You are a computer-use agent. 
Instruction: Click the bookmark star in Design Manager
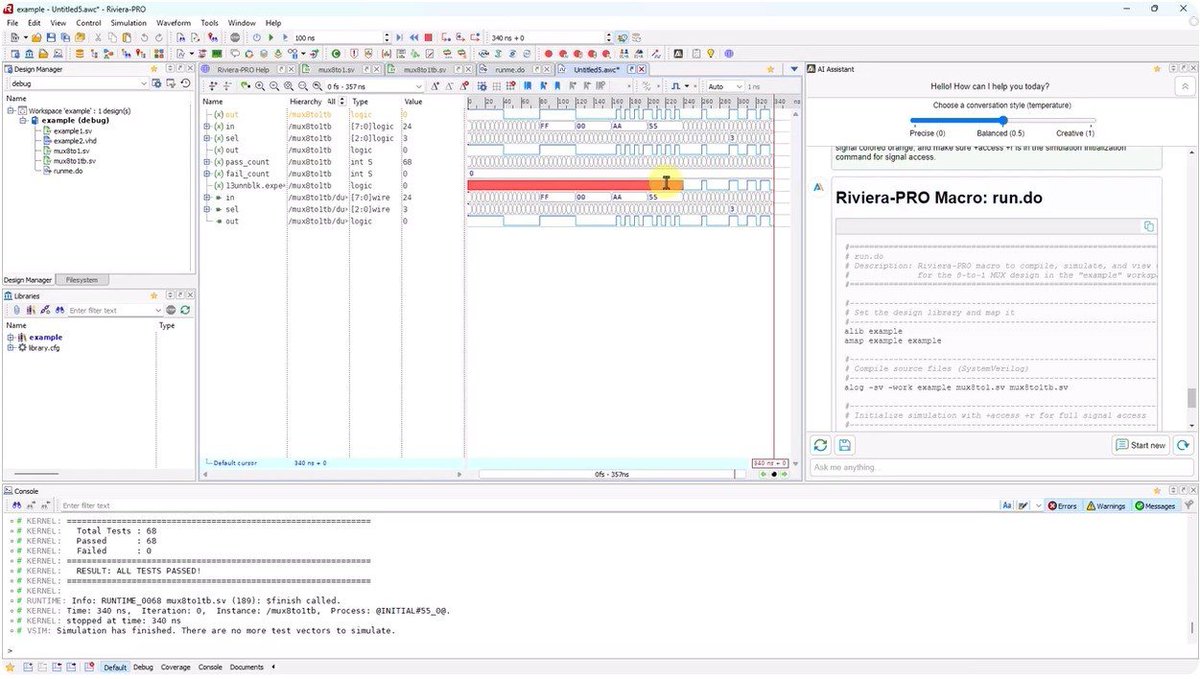point(154,69)
